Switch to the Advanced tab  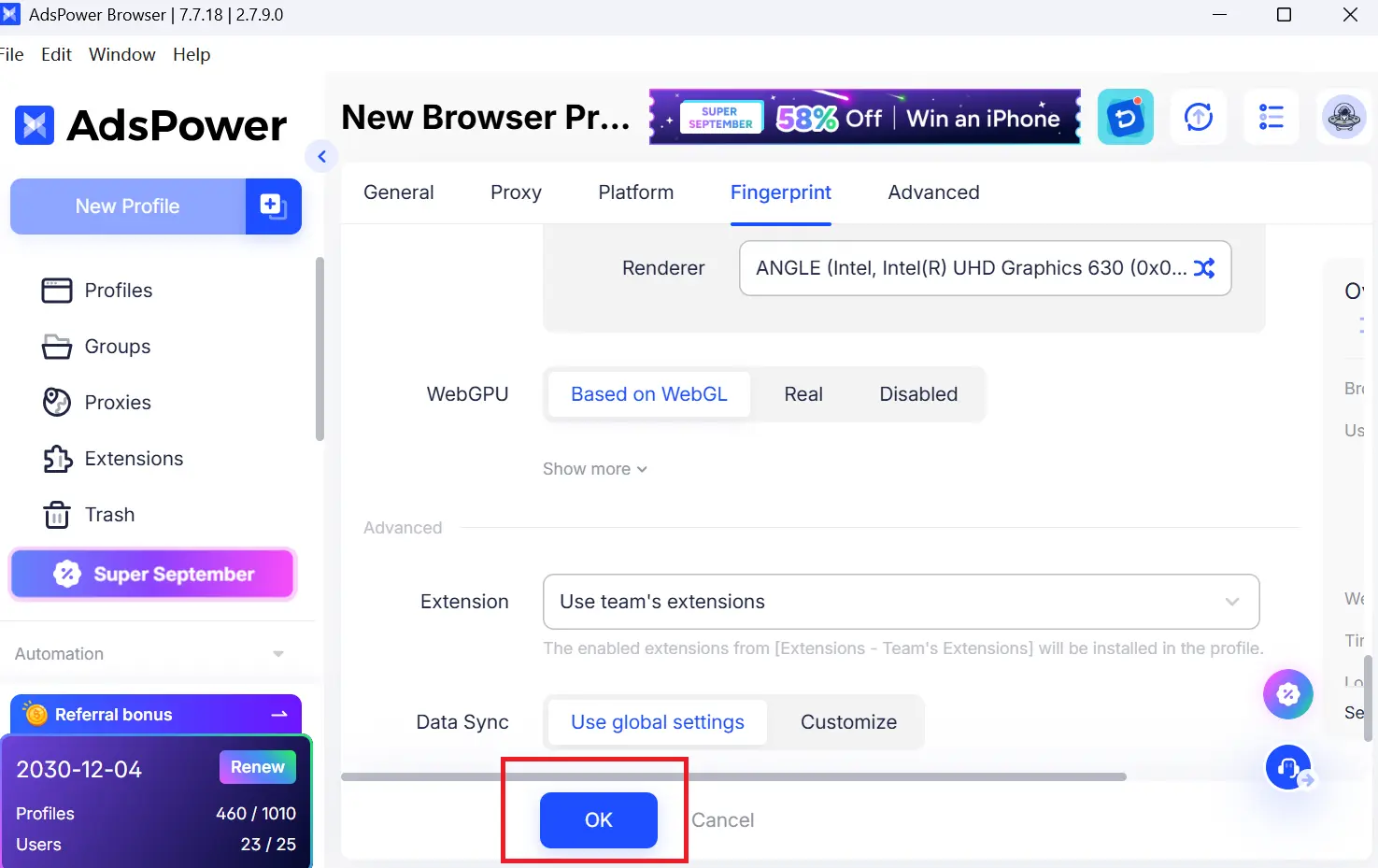click(x=933, y=192)
